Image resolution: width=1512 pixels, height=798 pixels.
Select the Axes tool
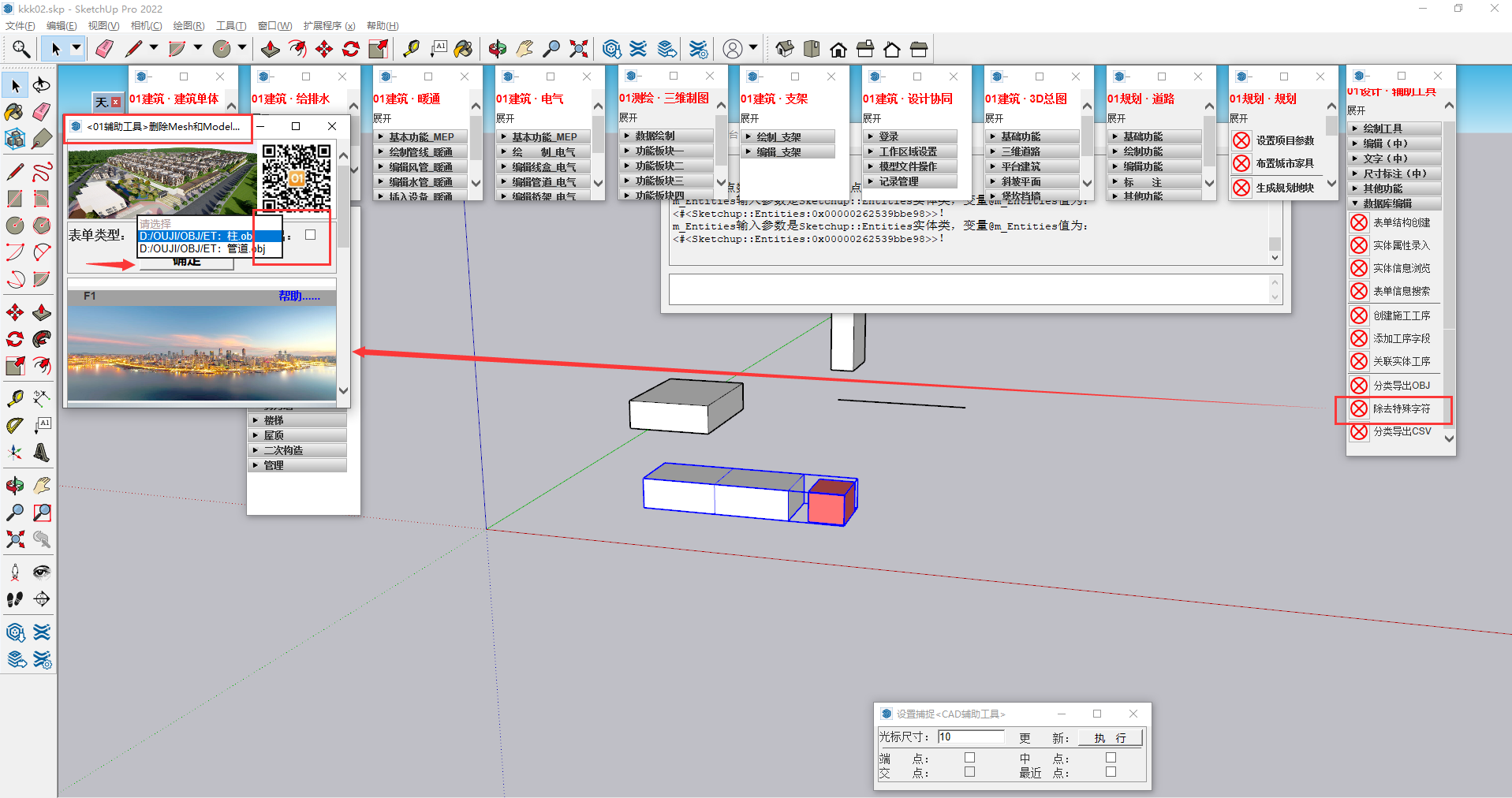pos(14,453)
